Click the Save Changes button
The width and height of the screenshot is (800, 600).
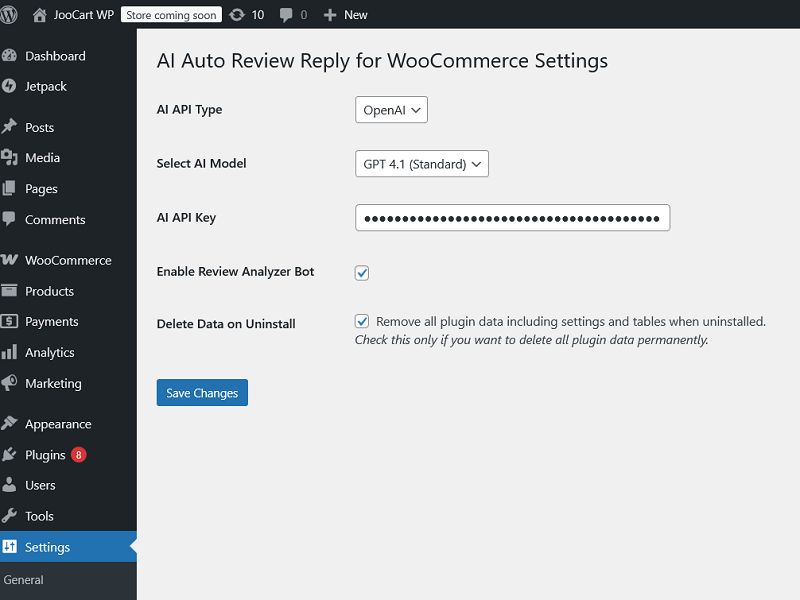[202, 393]
